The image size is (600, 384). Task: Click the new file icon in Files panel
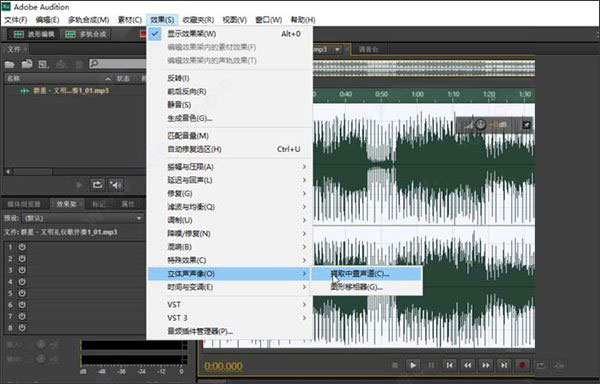point(43,64)
